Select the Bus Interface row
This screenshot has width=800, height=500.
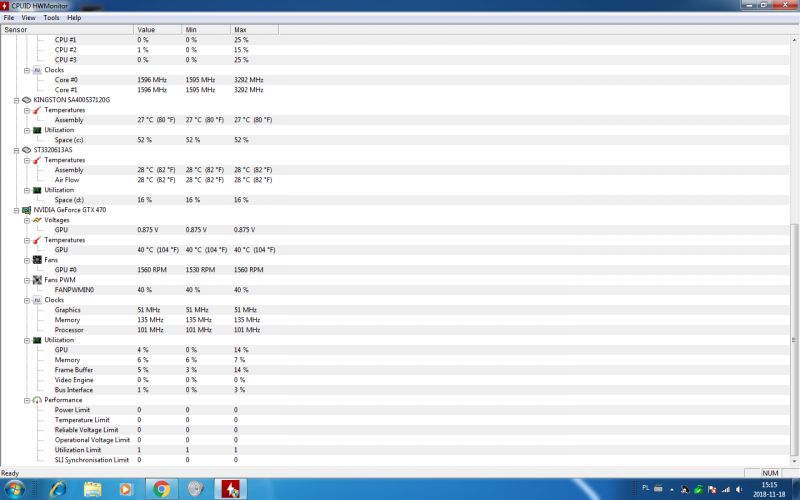point(395,390)
